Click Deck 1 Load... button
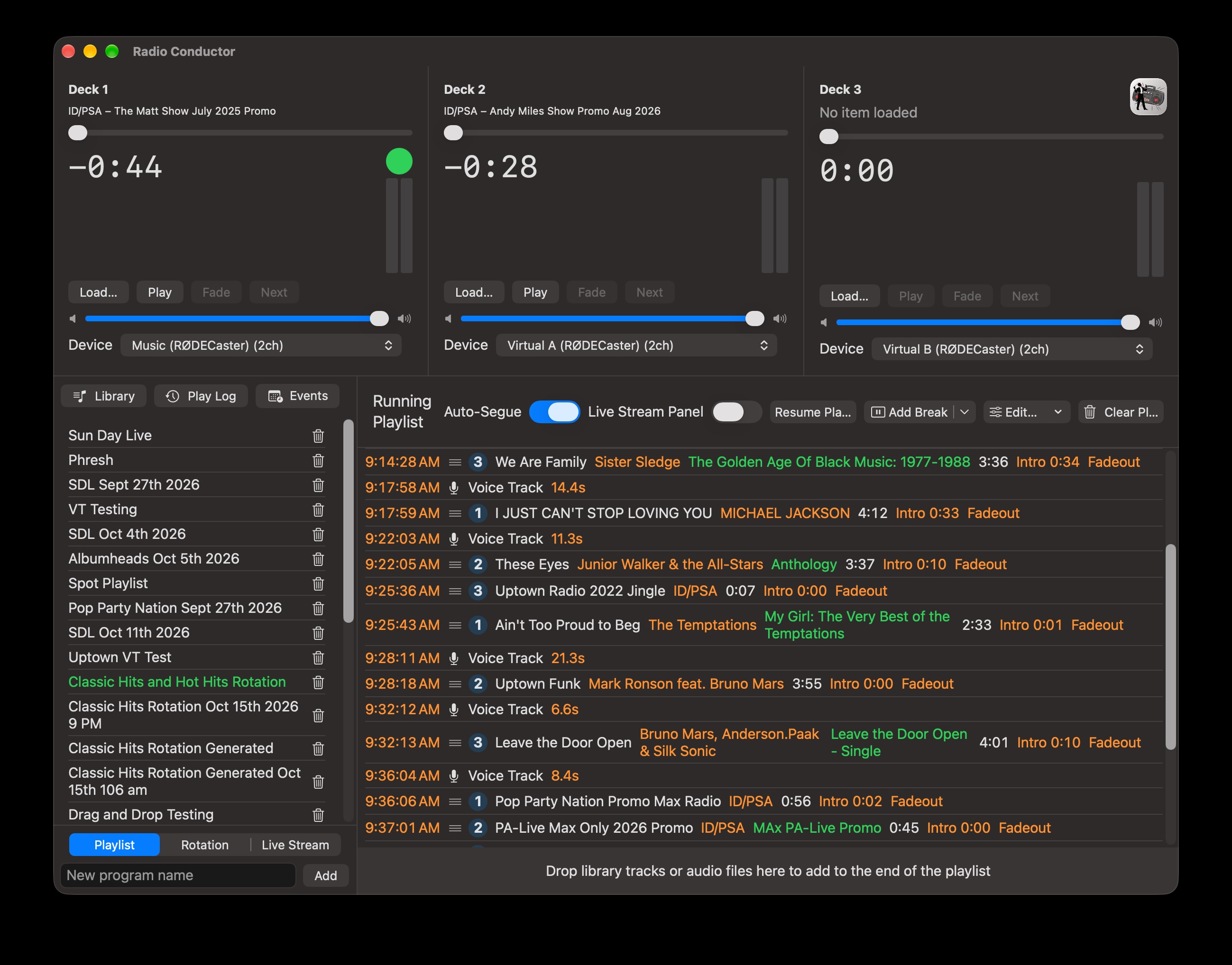This screenshot has width=1232, height=965. [98, 292]
